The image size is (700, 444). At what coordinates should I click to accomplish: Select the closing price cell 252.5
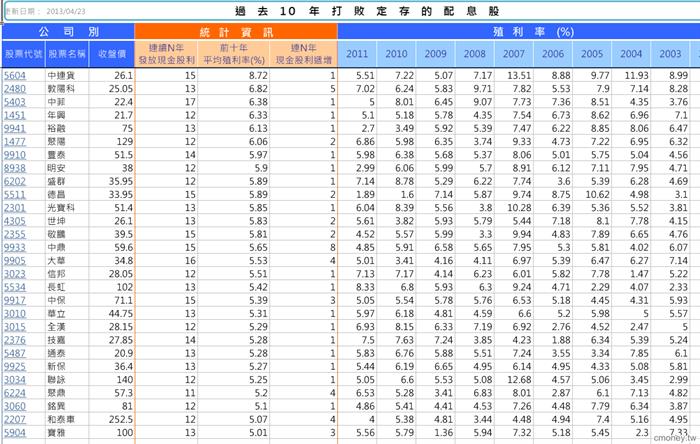pos(112,419)
